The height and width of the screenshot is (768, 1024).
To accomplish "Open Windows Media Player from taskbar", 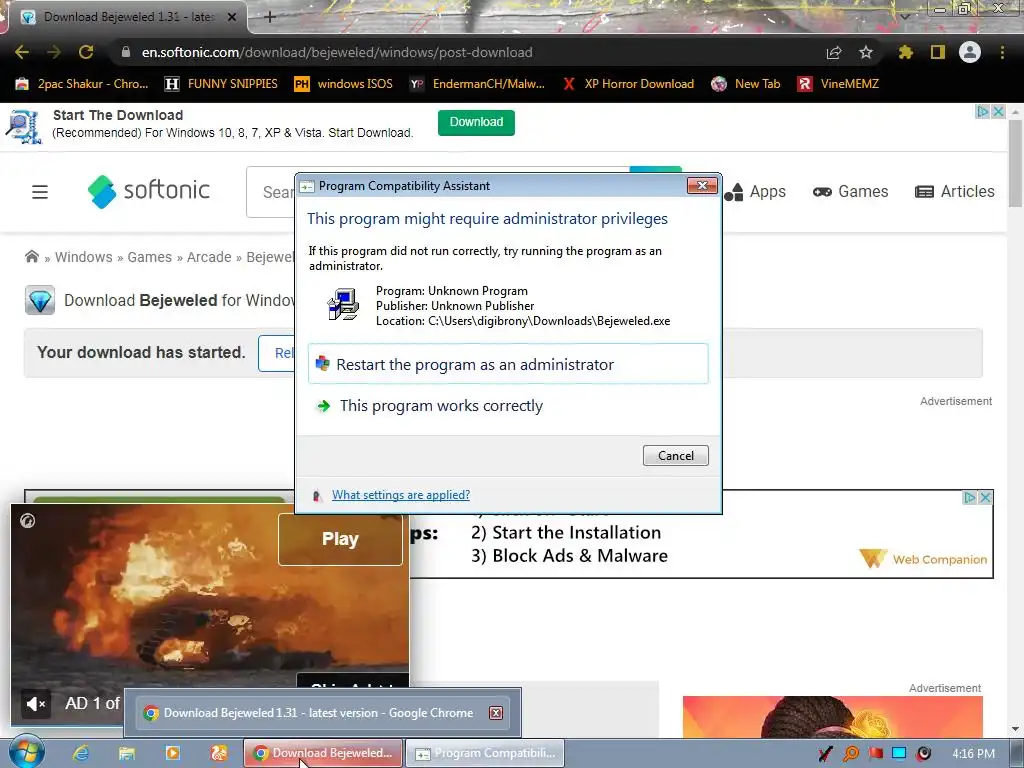I will [172, 753].
